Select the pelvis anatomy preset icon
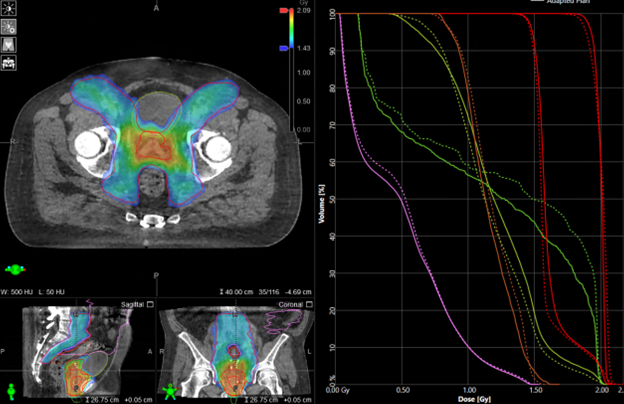This screenshot has width=624, height=404. (8, 45)
